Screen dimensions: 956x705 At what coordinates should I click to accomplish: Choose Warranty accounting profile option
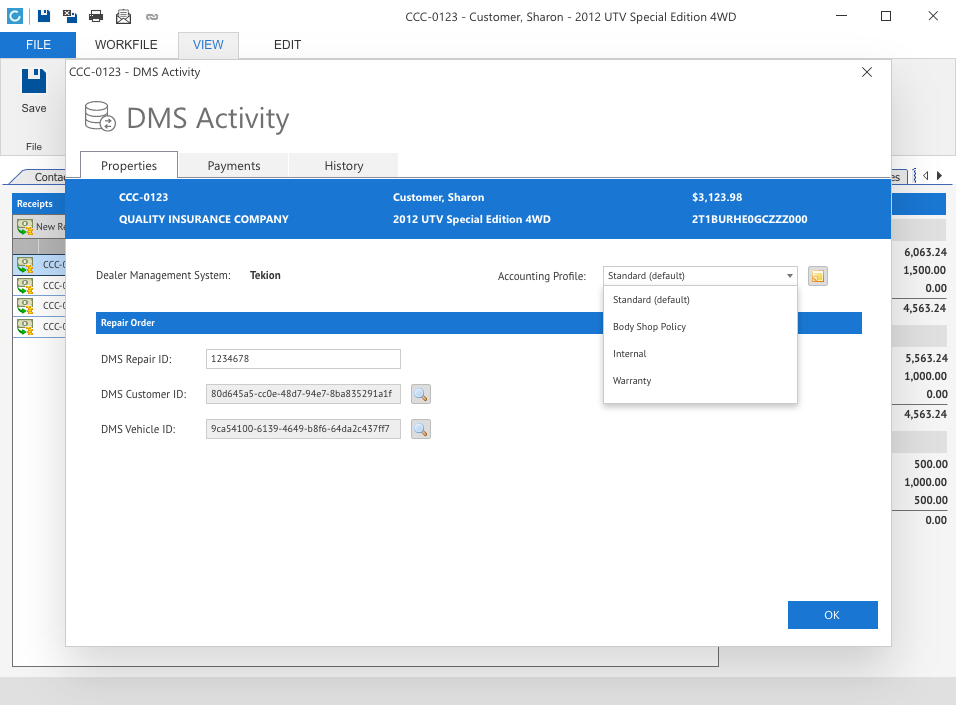(x=700, y=381)
